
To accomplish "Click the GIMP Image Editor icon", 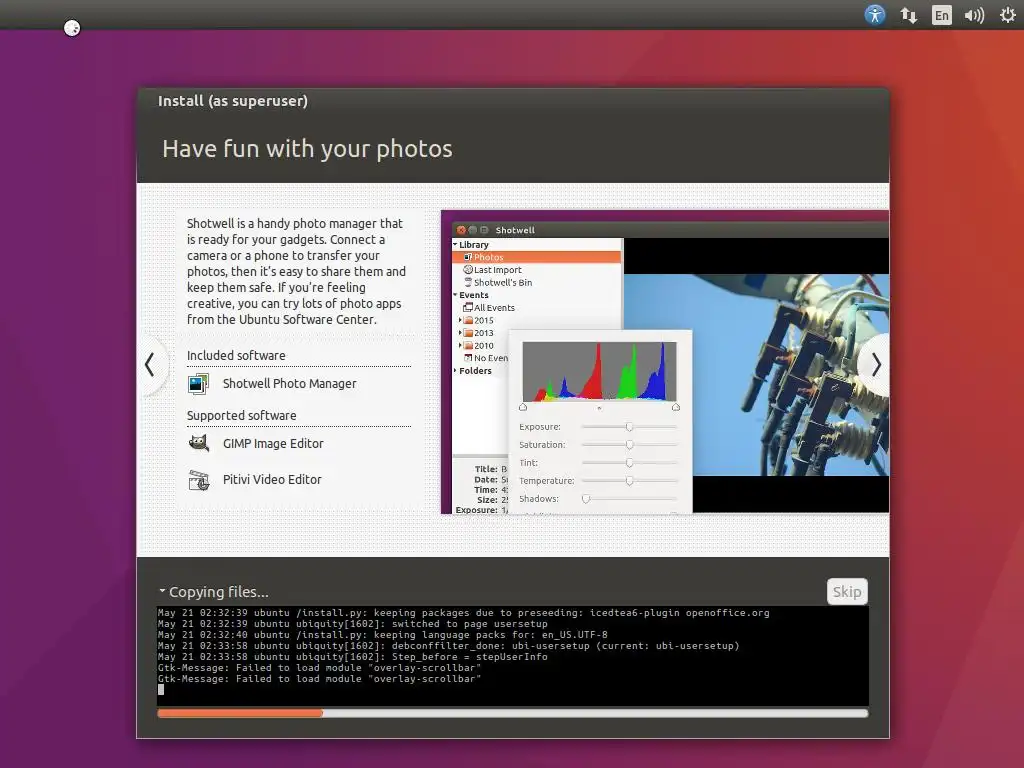I will tap(198, 443).
